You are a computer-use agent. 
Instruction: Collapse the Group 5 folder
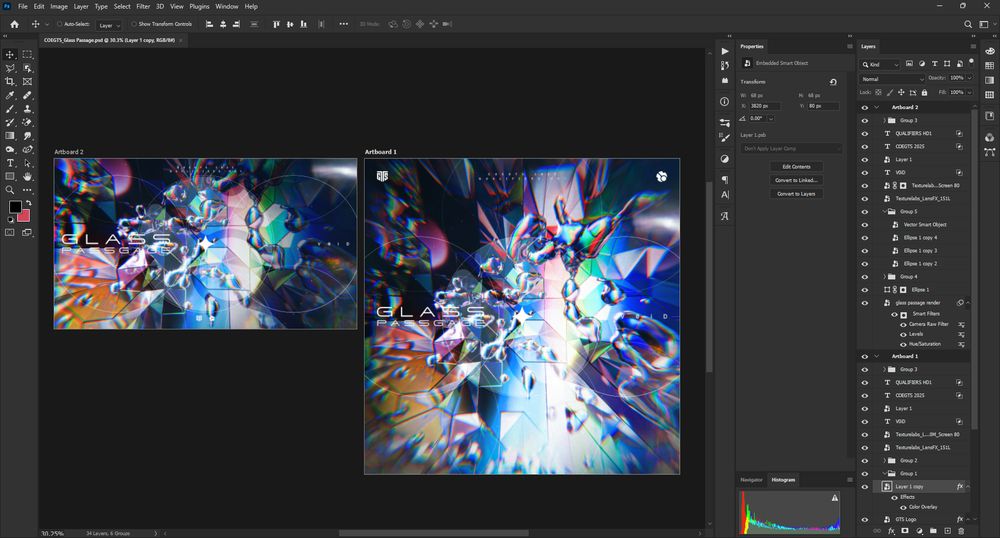point(885,212)
